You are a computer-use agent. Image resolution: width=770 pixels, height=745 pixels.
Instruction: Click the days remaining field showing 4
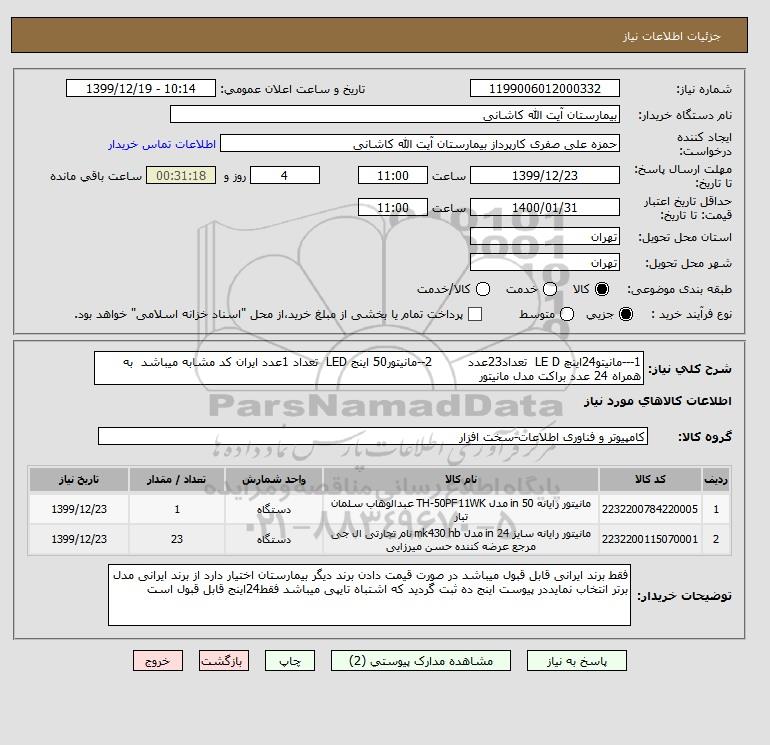point(285,175)
